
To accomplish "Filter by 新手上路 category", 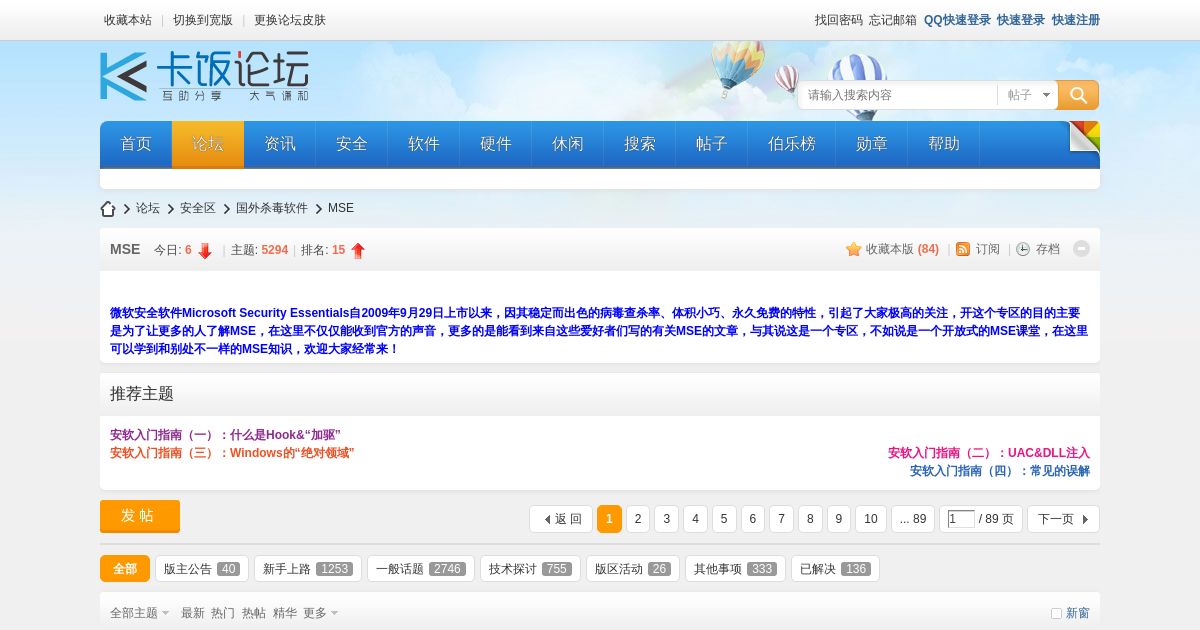I will click(x=308, y=569).
